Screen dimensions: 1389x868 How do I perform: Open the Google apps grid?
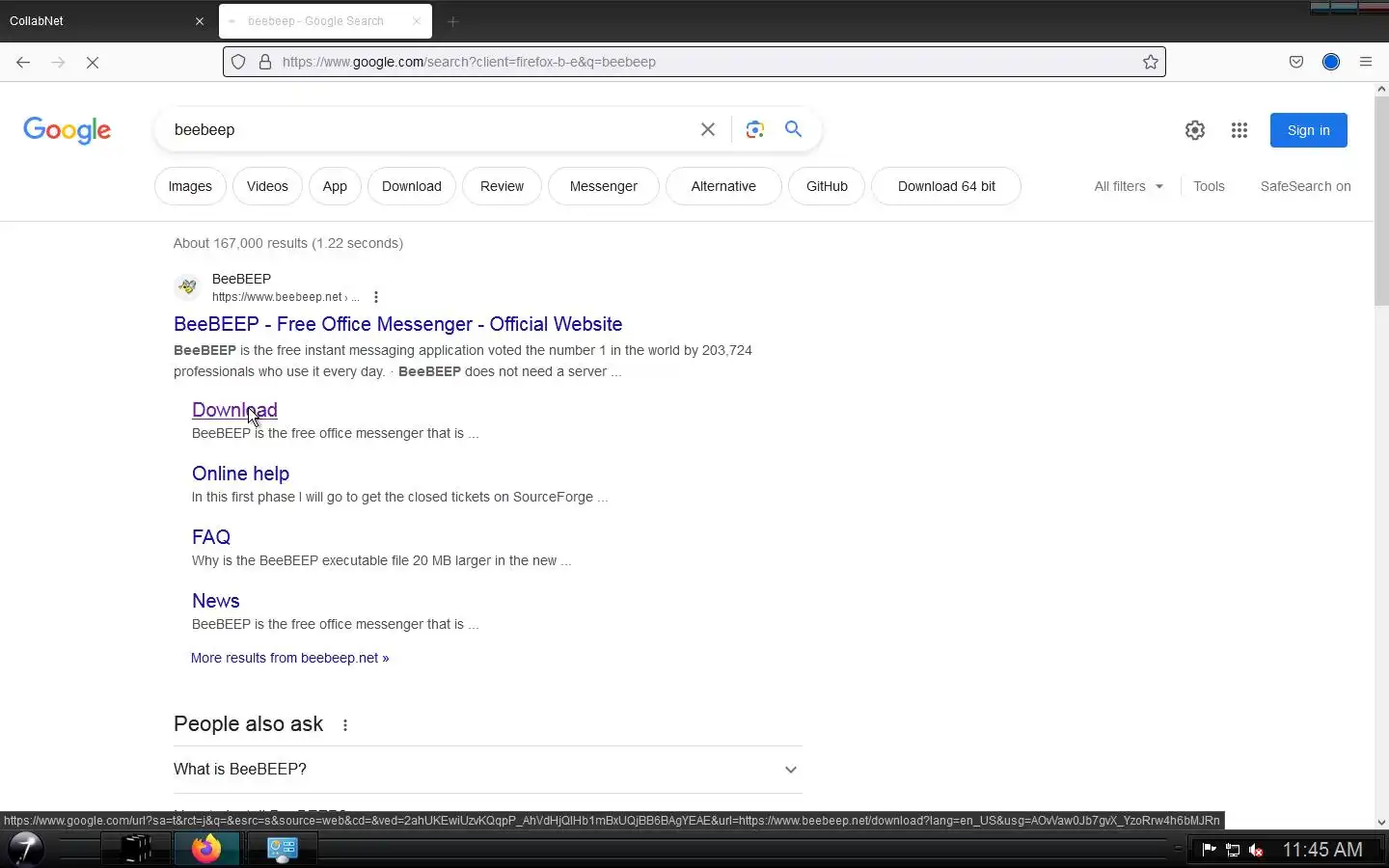pos(1239,130)
